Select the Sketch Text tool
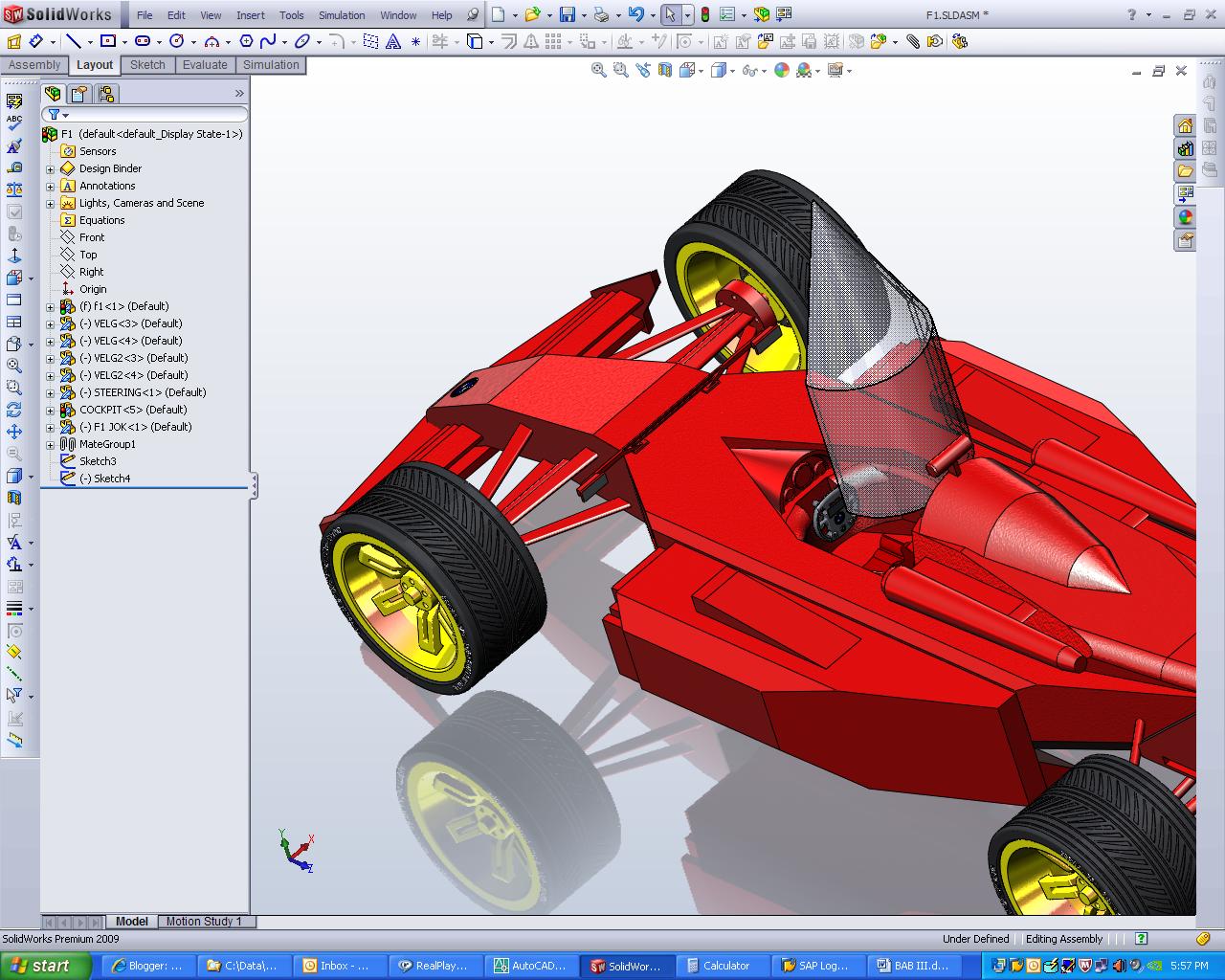Screen dimensions: 1225x980 click(x=393, y=41)
